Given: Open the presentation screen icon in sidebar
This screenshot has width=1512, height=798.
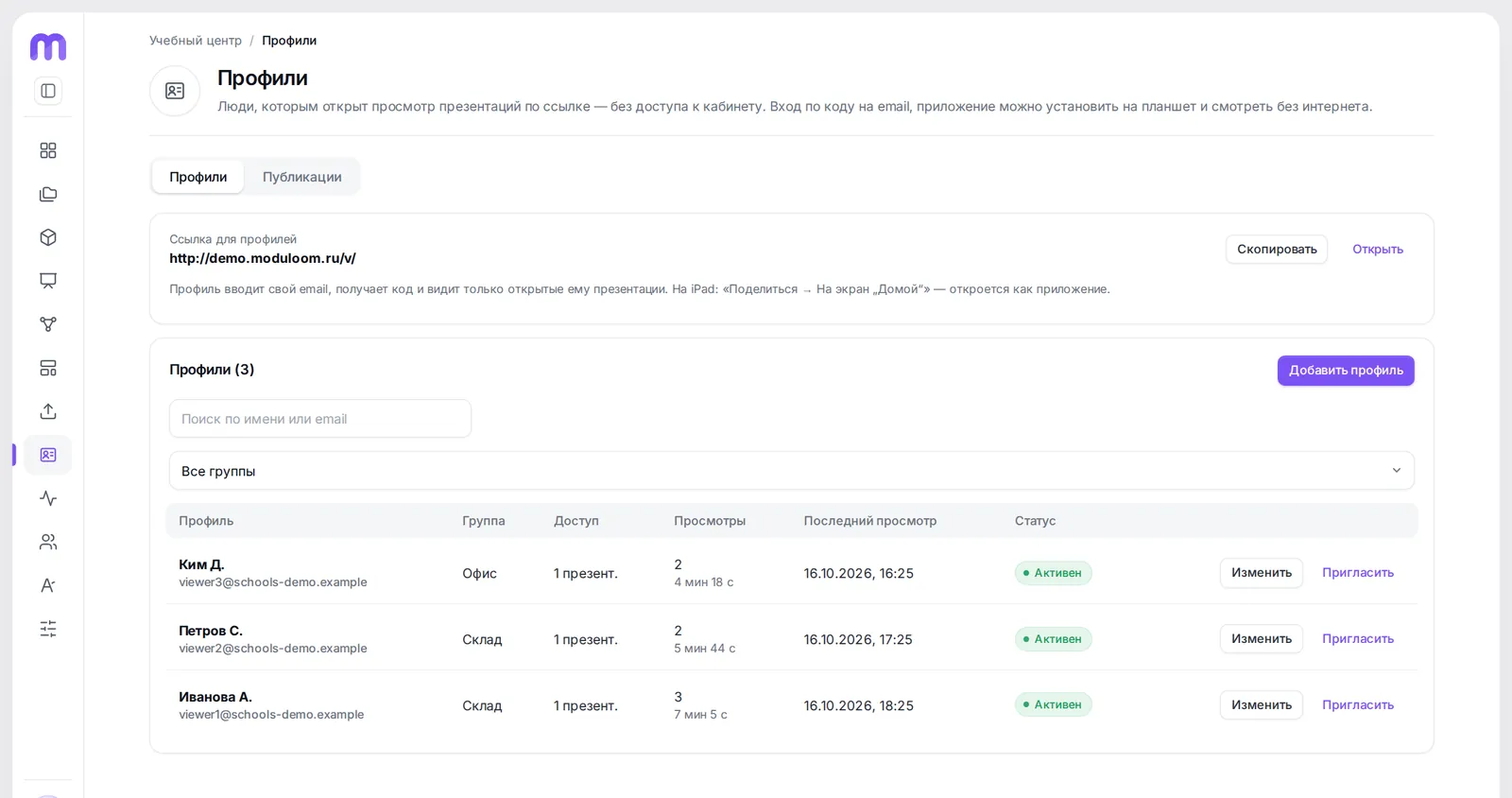Looking at the screenshot, I should point(48,281).
